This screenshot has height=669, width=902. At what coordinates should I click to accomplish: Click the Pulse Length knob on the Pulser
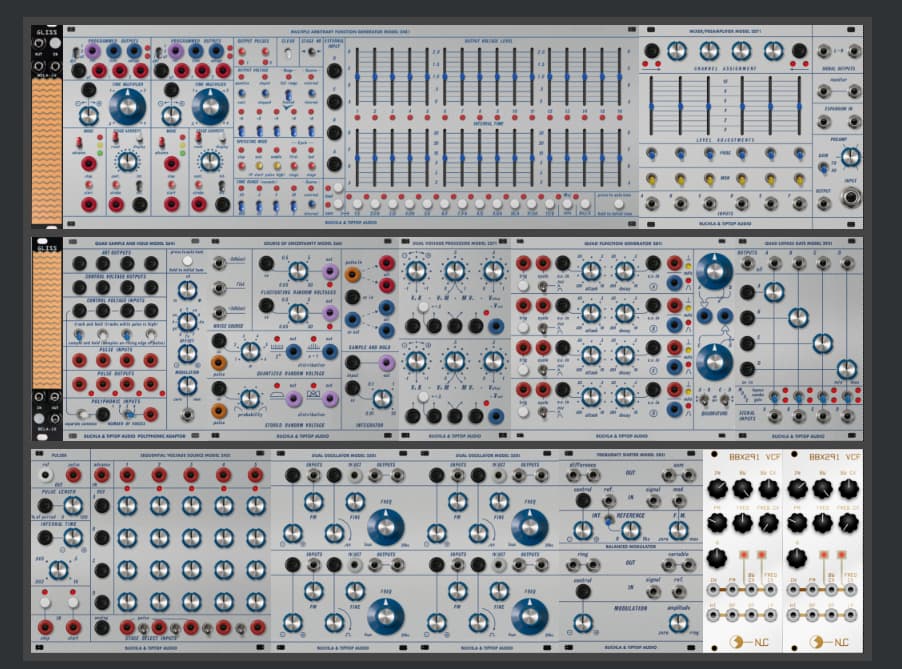click(x=72, y=506)
